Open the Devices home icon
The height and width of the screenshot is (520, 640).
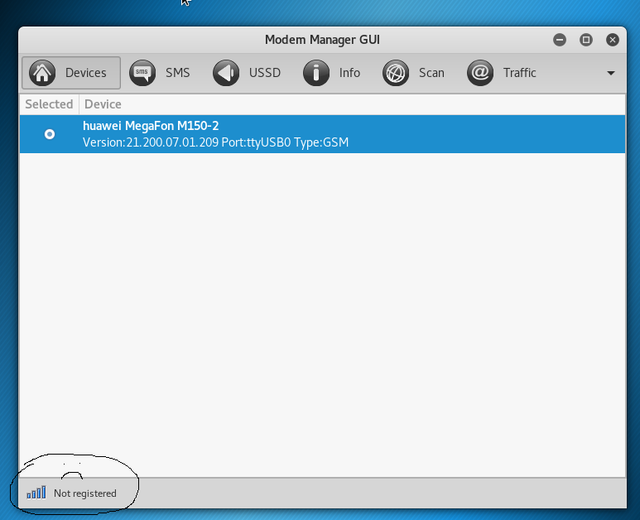coord(42,73)
